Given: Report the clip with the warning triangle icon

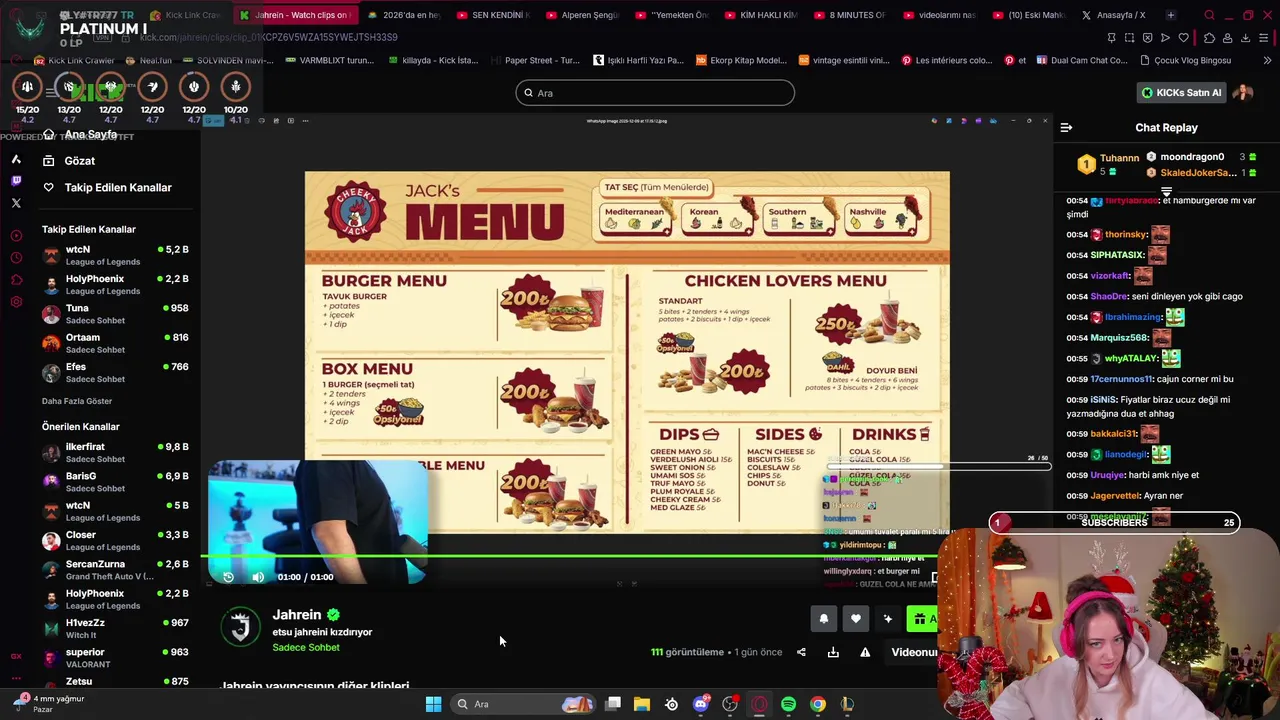Looking at the screenshot, I should click(865, 652).
